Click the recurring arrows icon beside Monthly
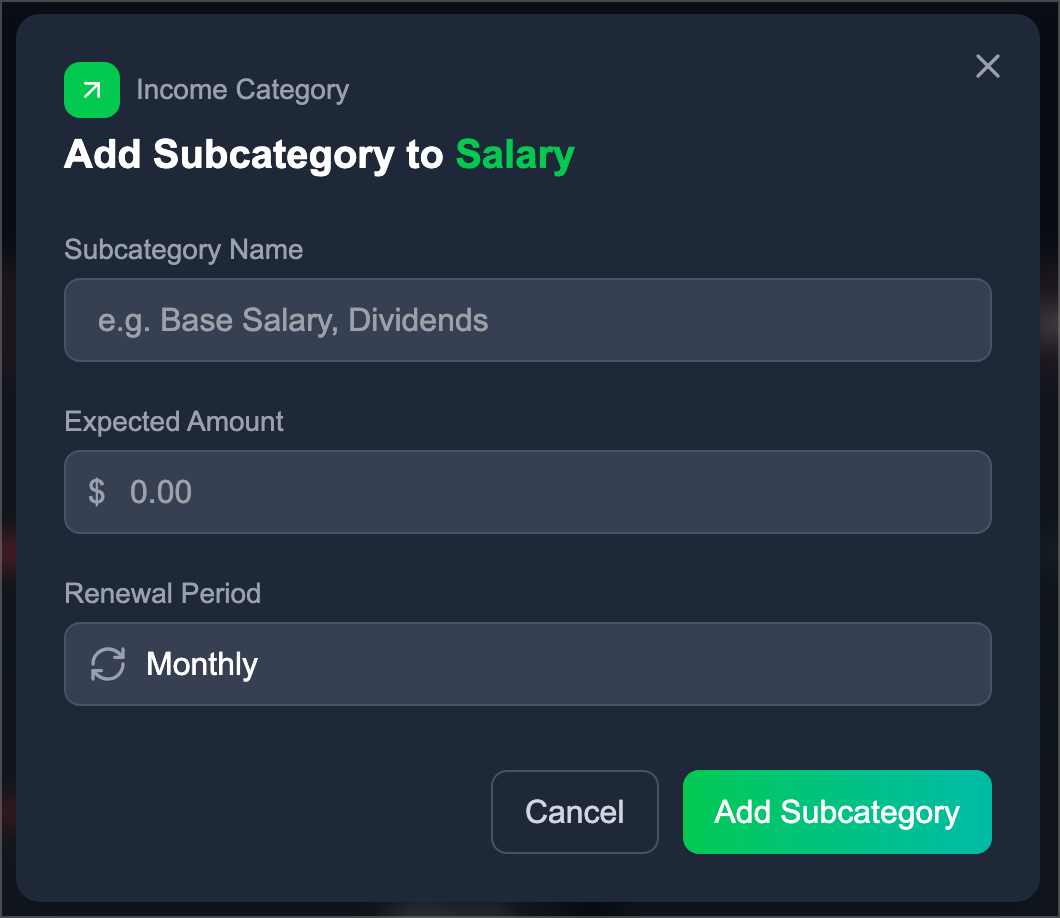Image resolution: width=1060 pixels, height=918 pixels. [108, 664]
